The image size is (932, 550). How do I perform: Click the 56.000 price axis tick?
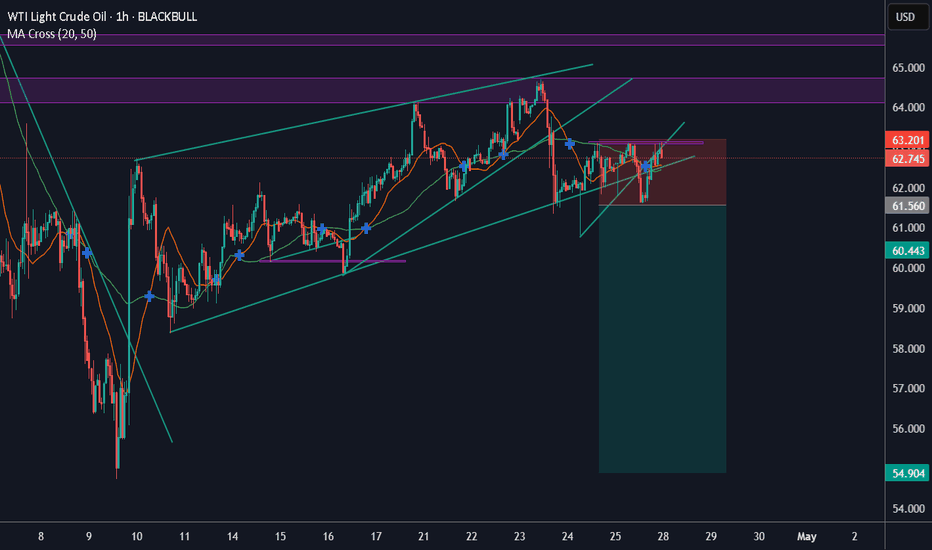click(x=908, y=429)
